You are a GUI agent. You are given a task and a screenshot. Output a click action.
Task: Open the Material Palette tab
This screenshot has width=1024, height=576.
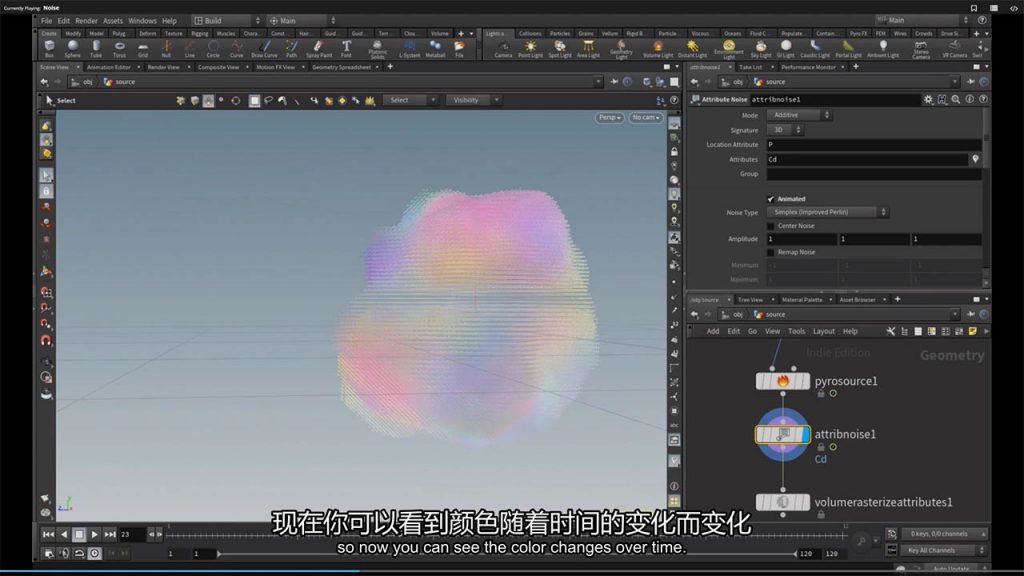coord(802,300)
